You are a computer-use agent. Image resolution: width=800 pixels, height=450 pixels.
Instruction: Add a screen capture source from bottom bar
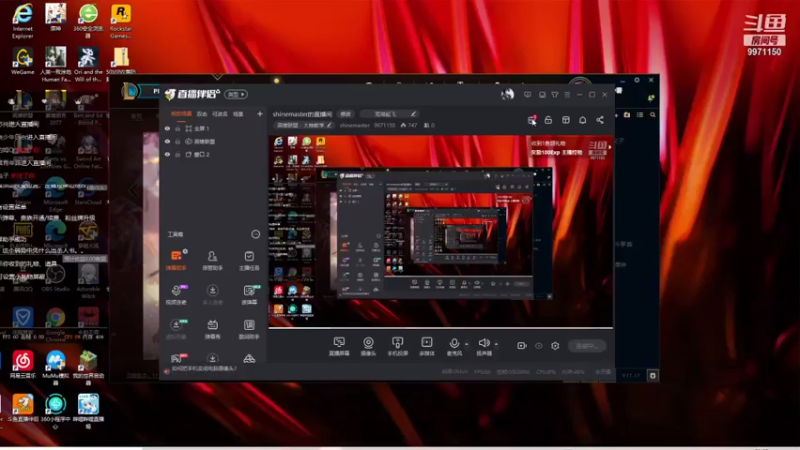339,346
